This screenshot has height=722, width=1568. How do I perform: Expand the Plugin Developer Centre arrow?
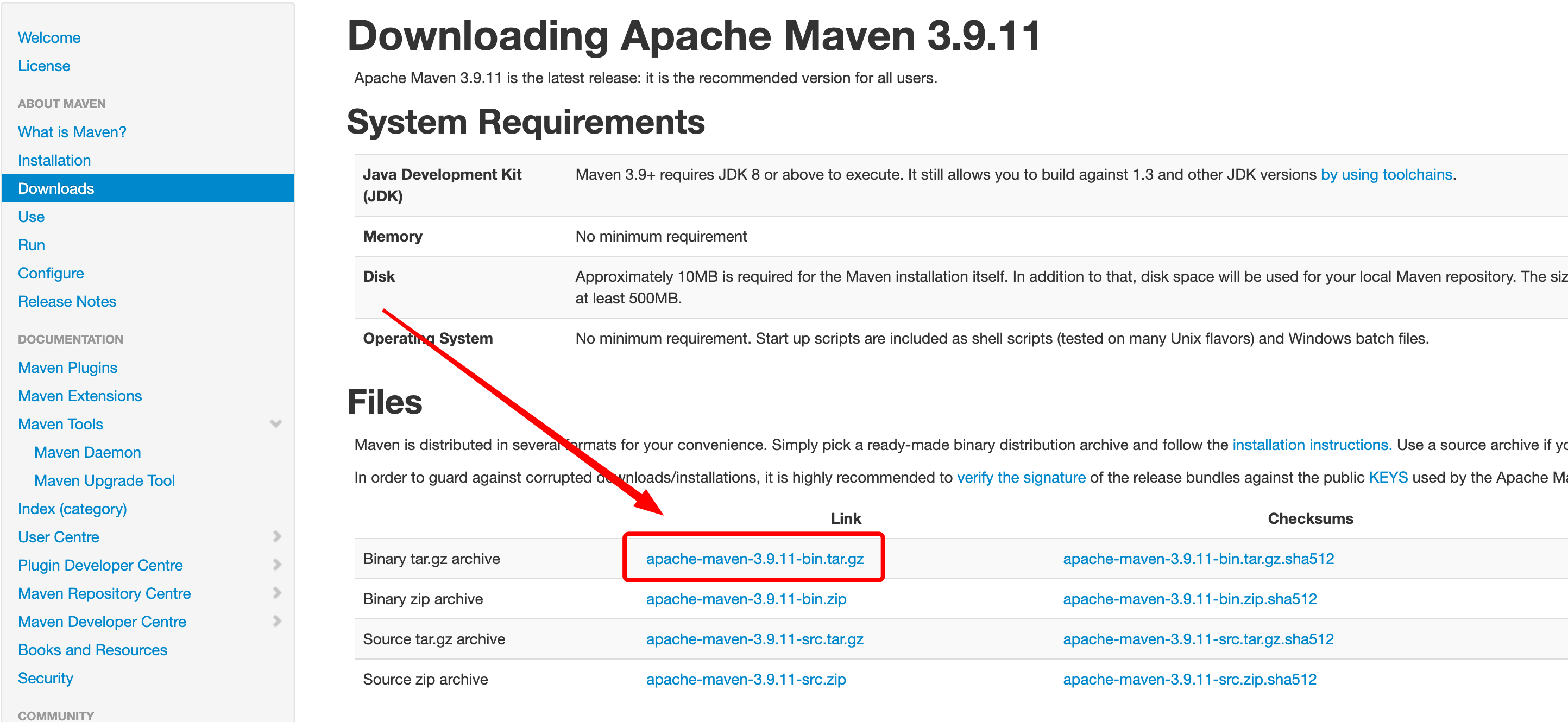click(x=277, y=565)
